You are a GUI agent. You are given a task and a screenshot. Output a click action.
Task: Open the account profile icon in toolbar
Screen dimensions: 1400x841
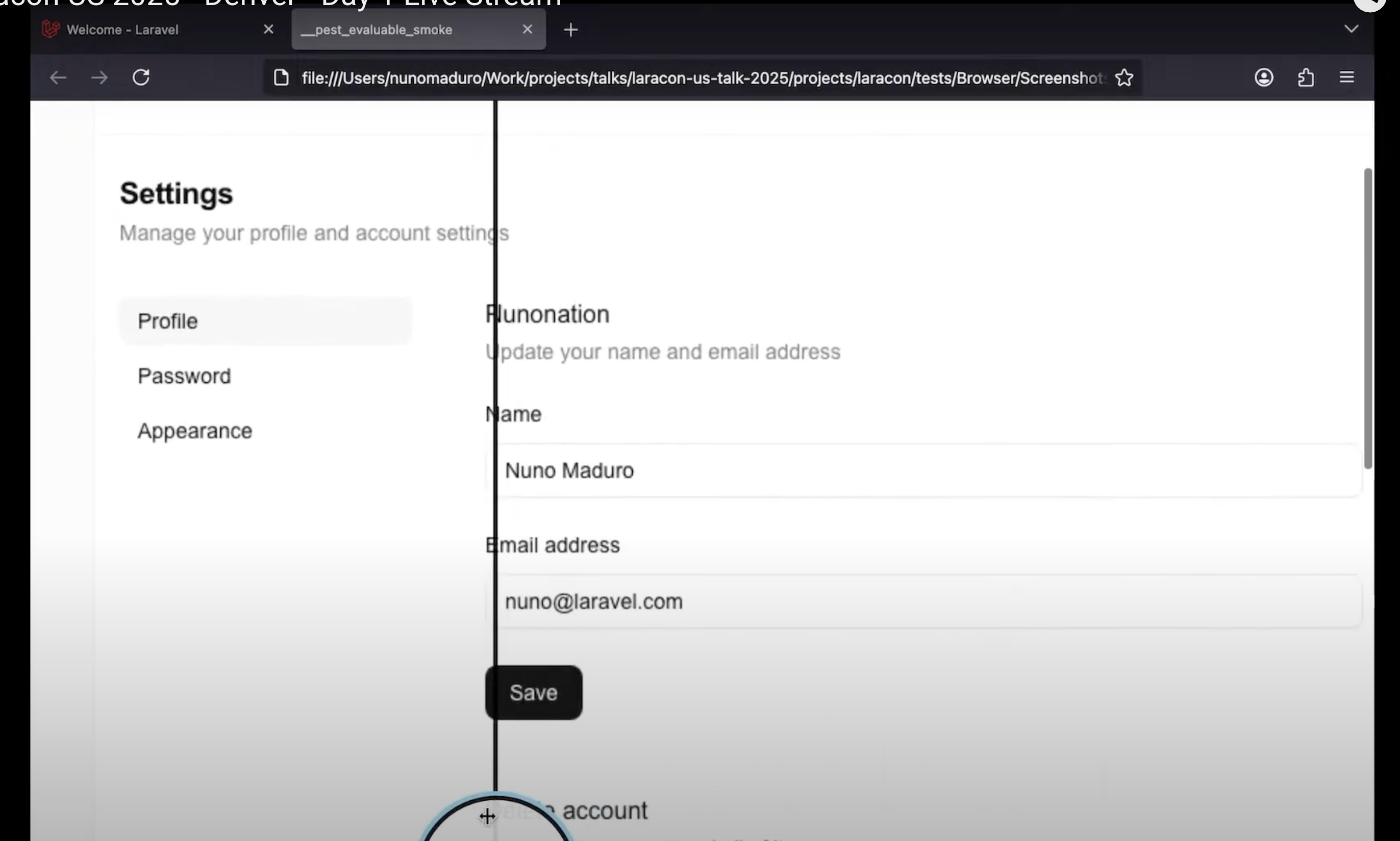pyautogui.click(x=1264, y=77)
